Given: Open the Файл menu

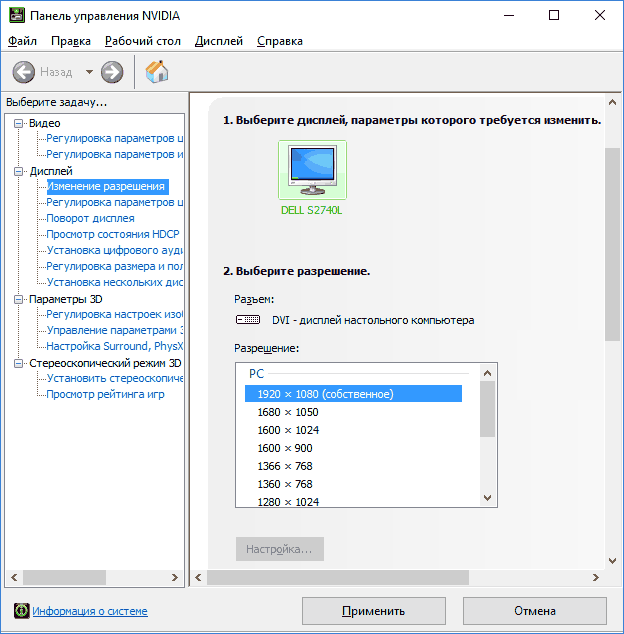Looking at the screenshot, I should point(22,41).
